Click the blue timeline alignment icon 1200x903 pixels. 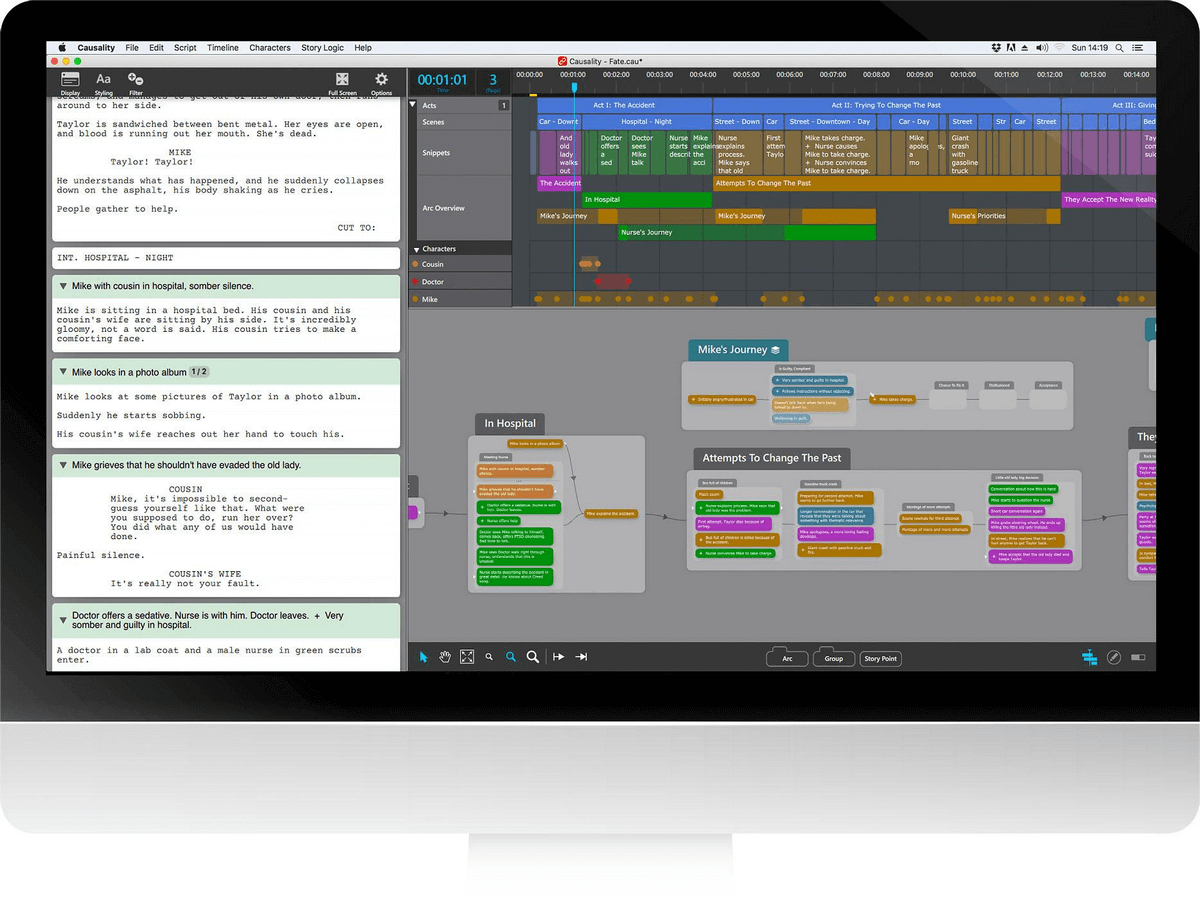pyautogui.click(x=1090, y=657)
